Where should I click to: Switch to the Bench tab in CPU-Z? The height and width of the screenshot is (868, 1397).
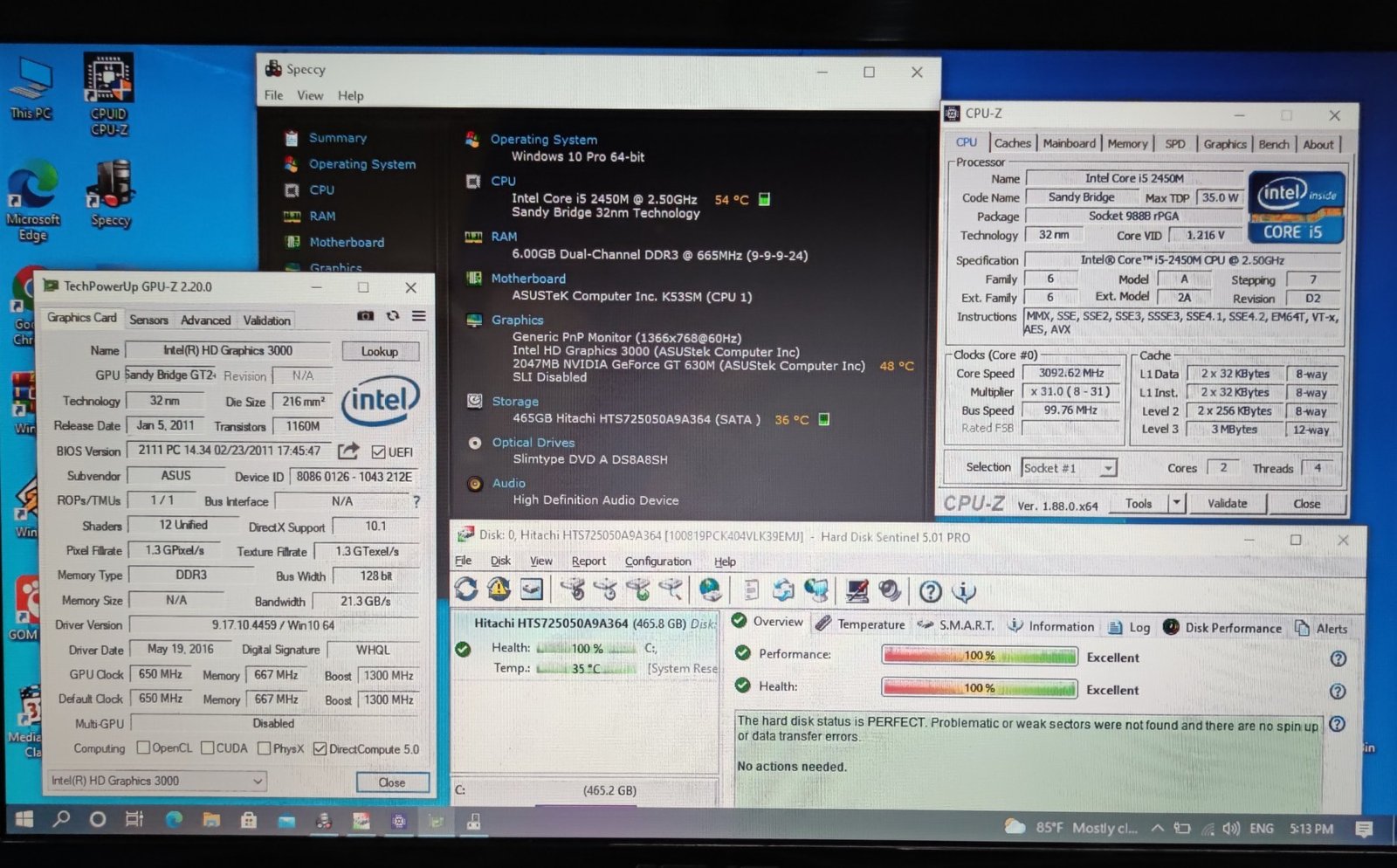click(x=1273, y=144)
